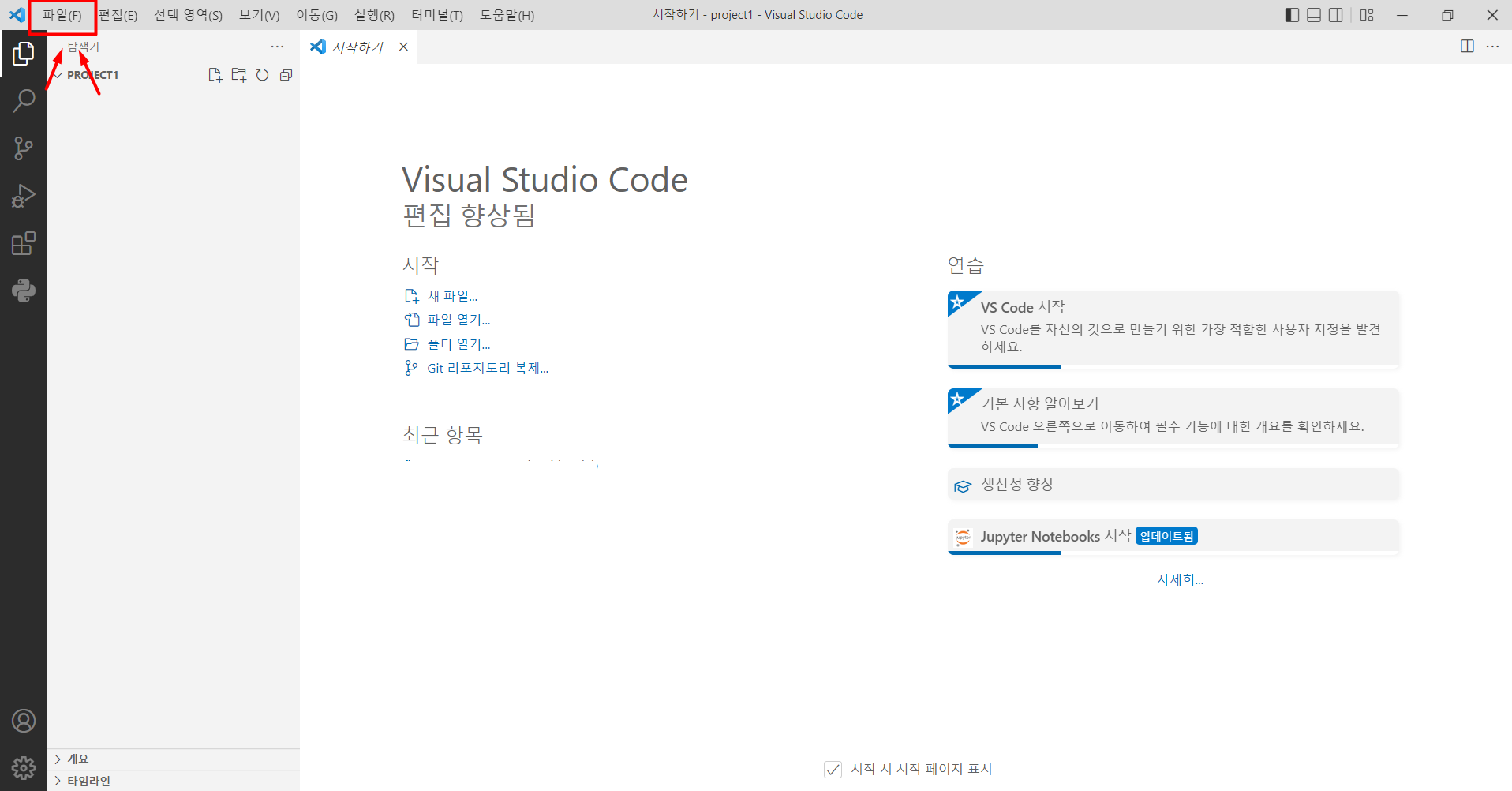Minimize the VS Code window

point(1402,15)
